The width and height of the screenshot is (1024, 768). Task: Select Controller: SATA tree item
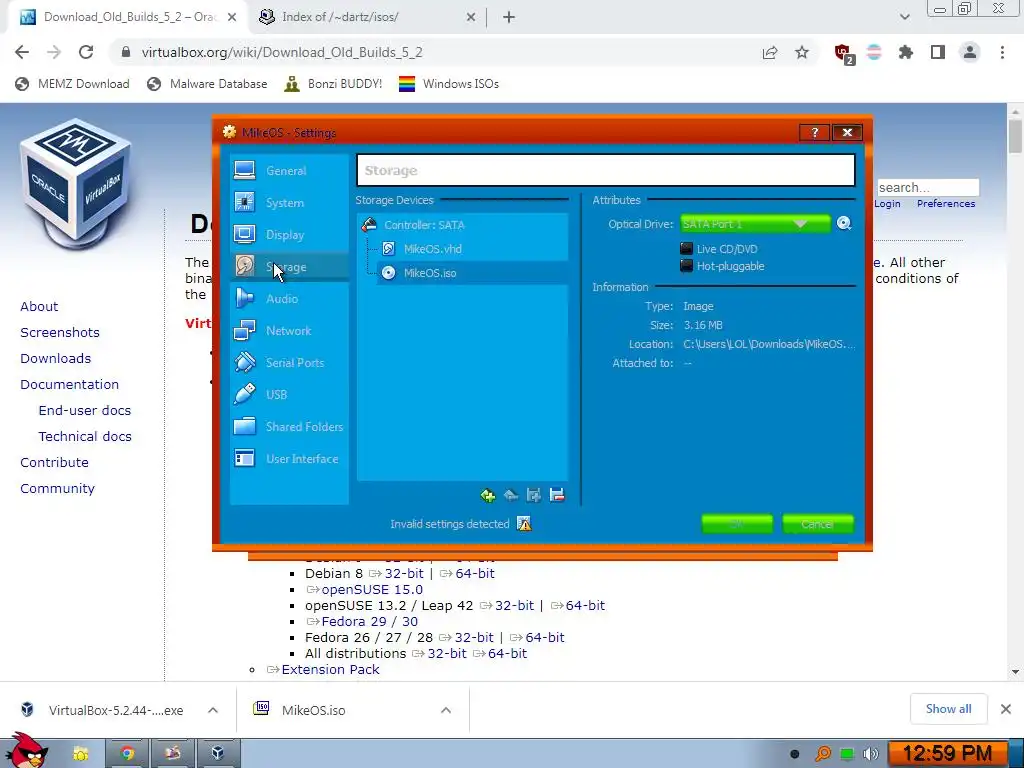point(462,225)
